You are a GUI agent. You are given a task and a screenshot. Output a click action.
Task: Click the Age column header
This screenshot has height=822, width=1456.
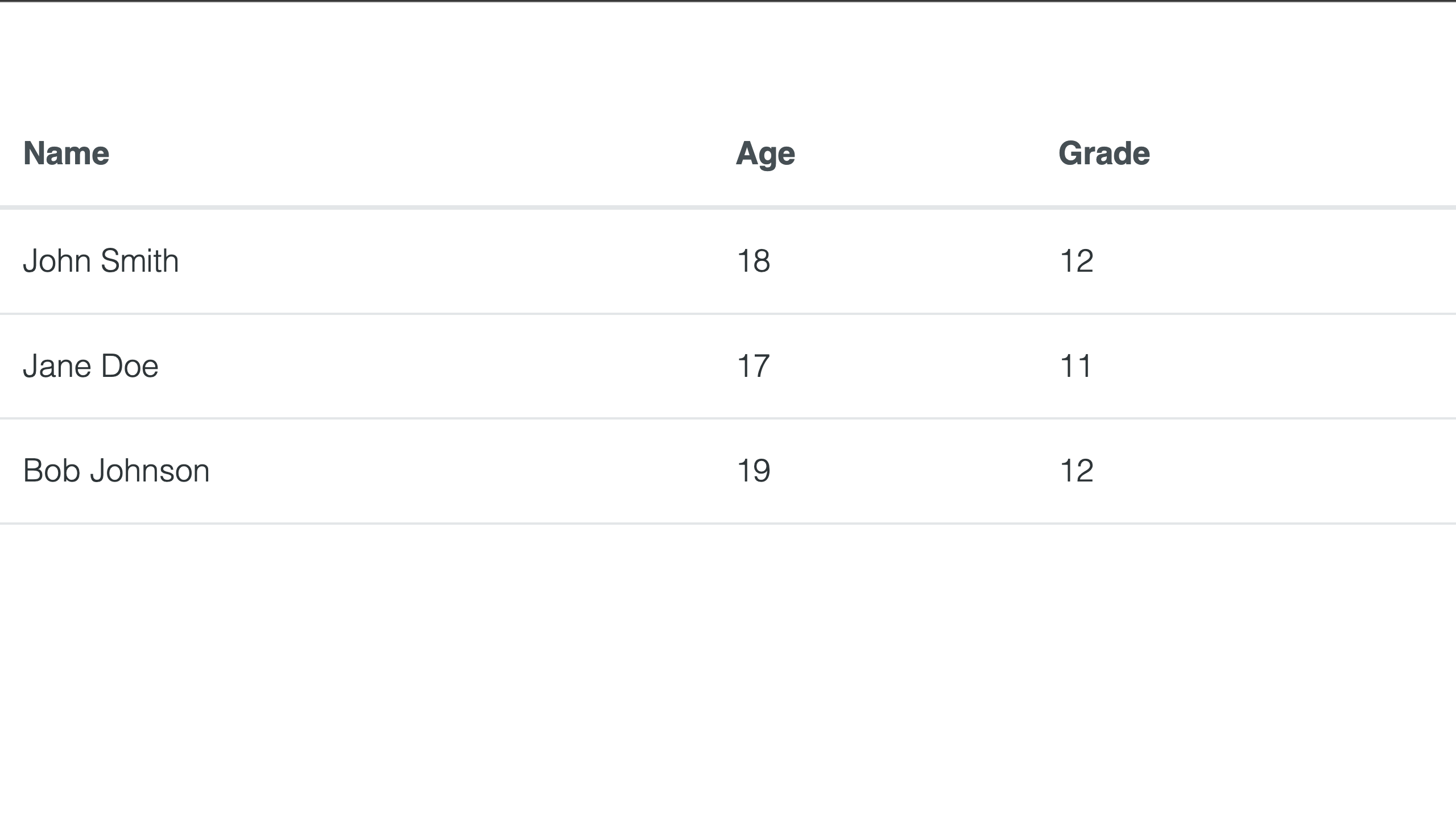pyautogui.click(x=766, y=155)
